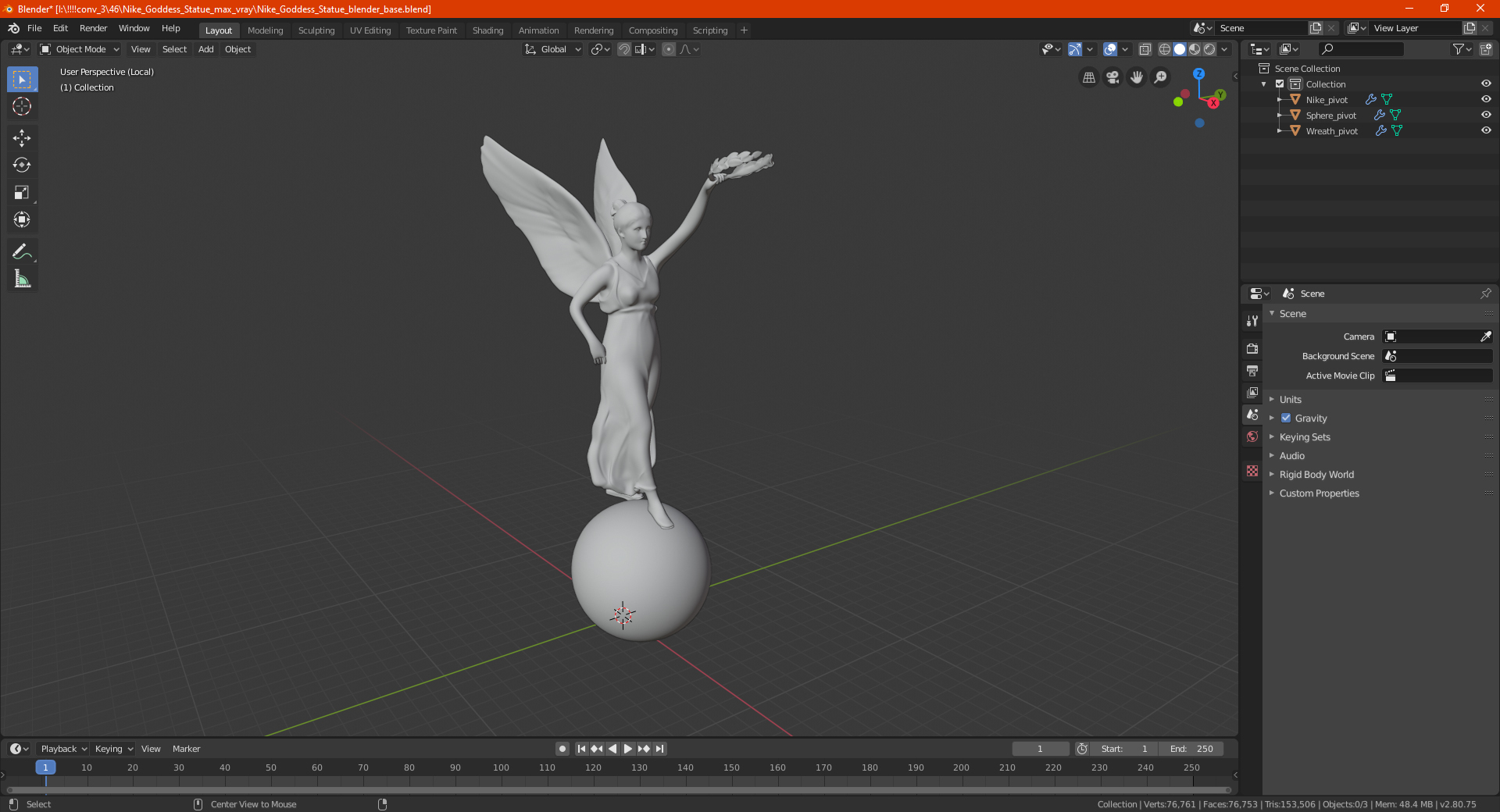The width and height of the screenshot is (1500, 812).
Task: Open the Render properties tab
Action: (1252, 349)
